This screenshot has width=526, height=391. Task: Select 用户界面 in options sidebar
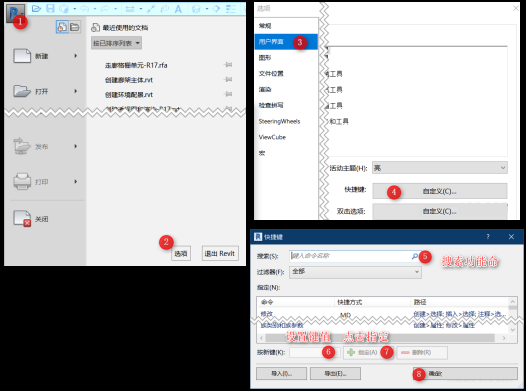(286, 42)
